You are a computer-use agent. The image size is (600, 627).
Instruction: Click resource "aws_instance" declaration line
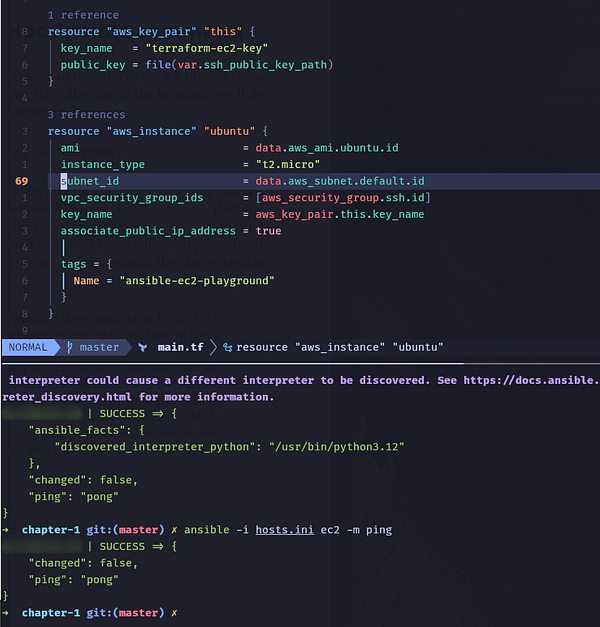158,132
